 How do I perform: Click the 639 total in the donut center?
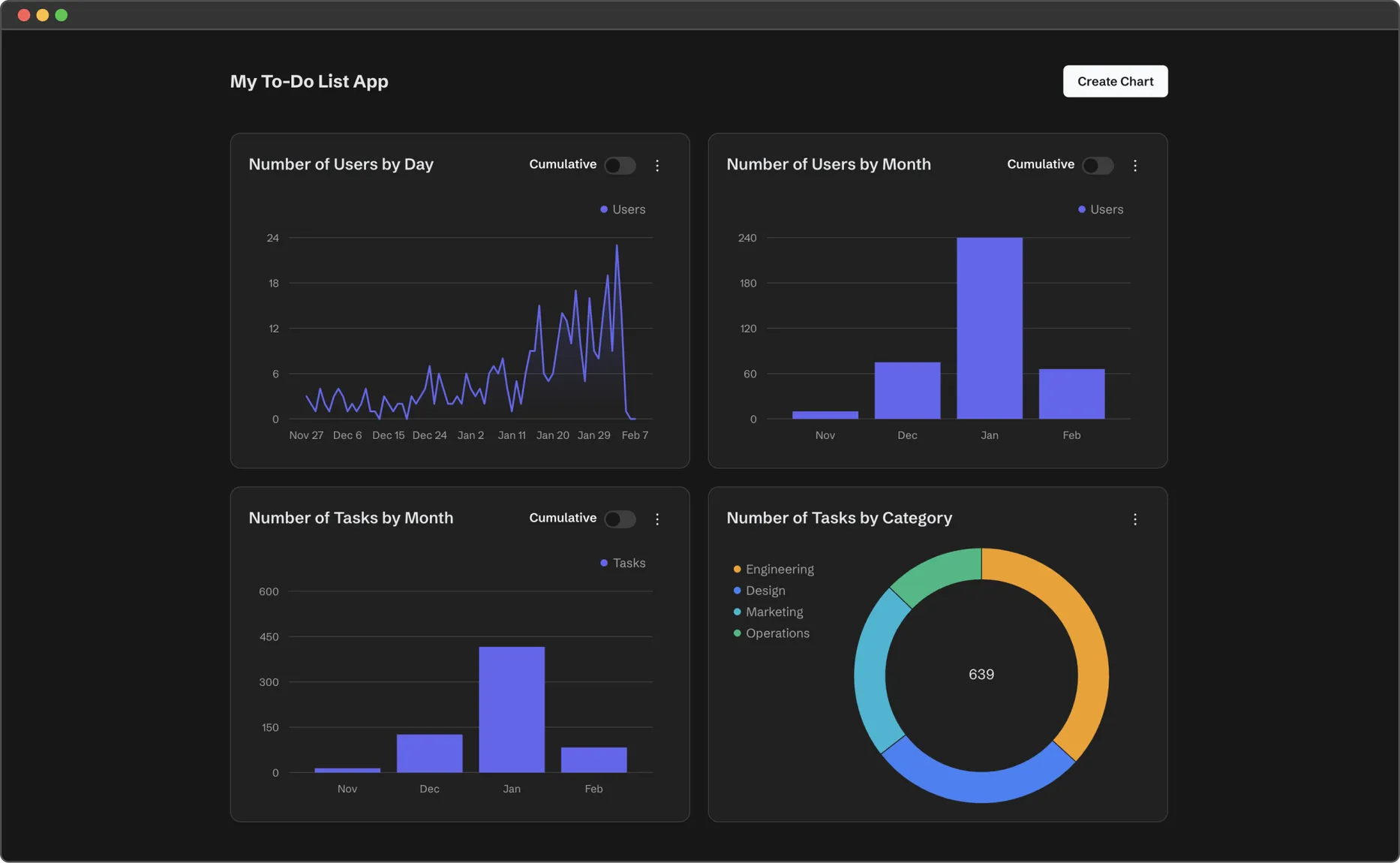coord(981,674)
